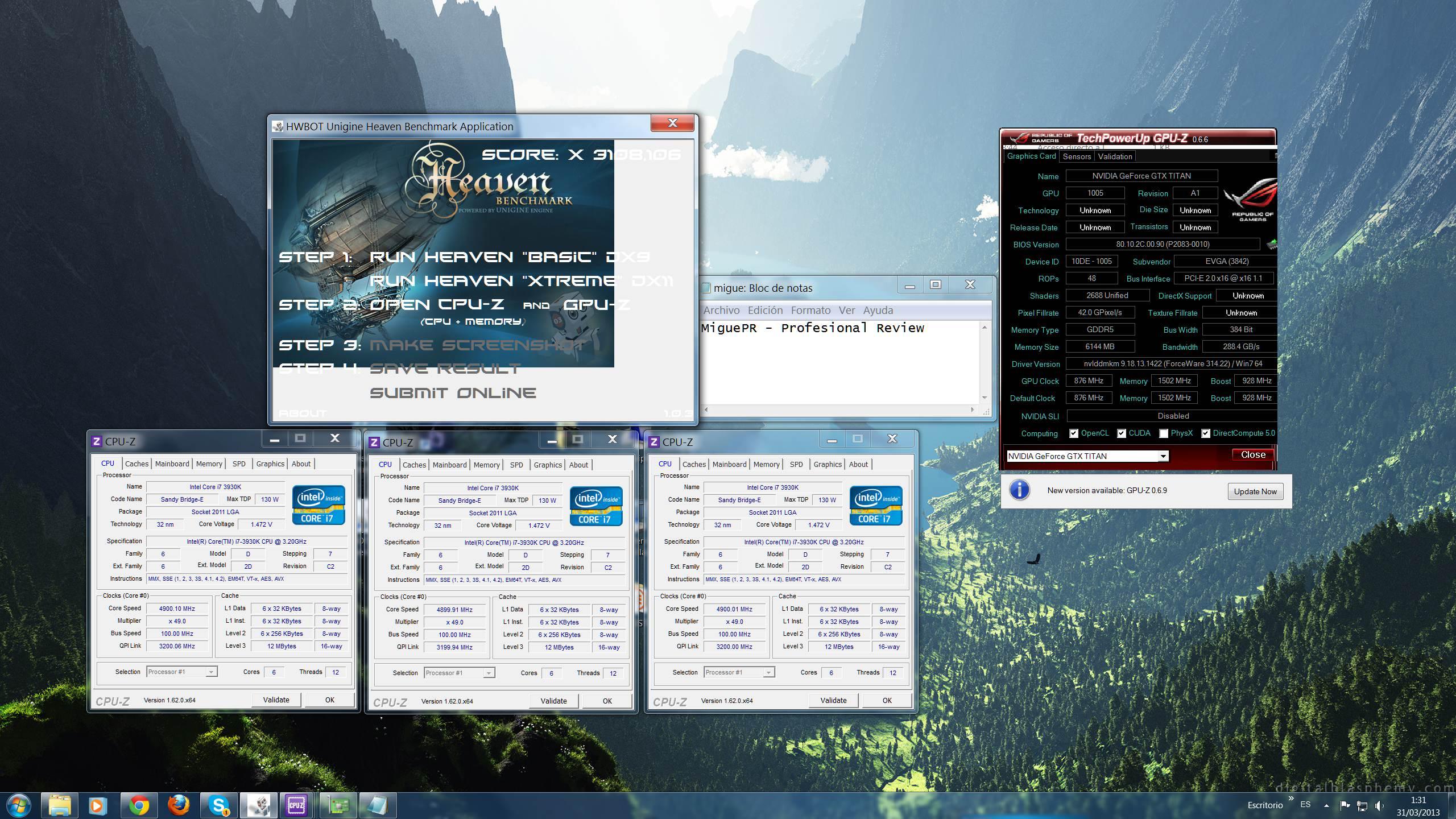The height and width of the screenshot is (819, 1456).
Task: Click the BIOS save chip icon in GPU-Z
Action: [x=1272, y=245]
